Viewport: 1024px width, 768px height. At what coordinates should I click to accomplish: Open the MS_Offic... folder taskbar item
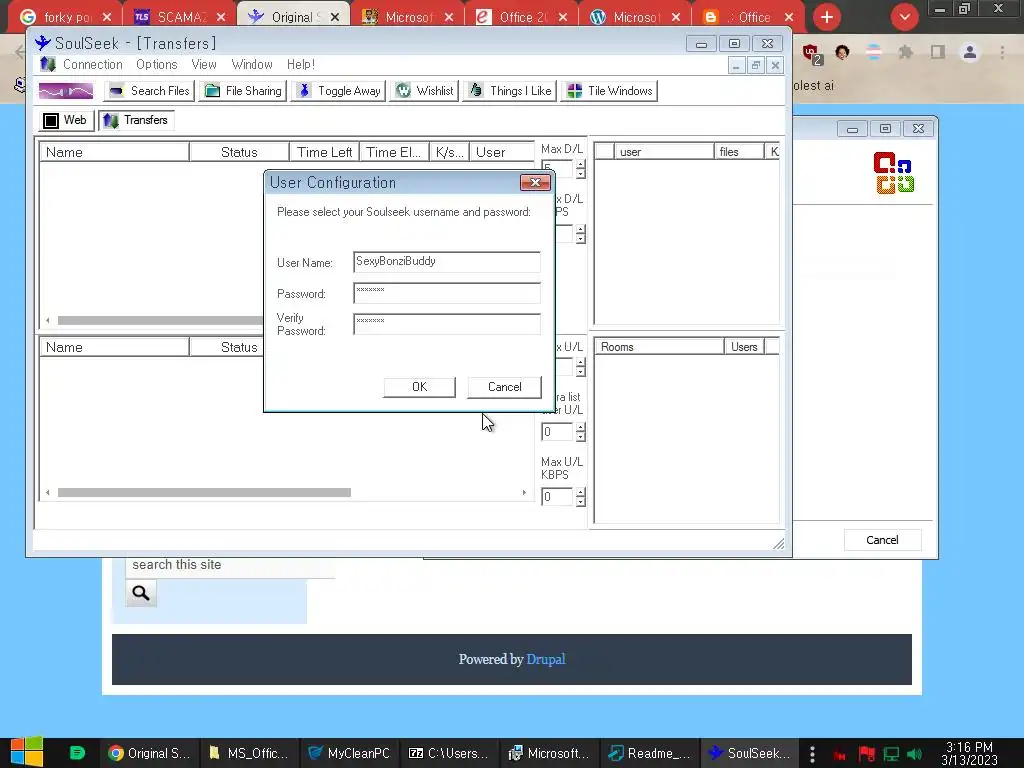point(249,753)
